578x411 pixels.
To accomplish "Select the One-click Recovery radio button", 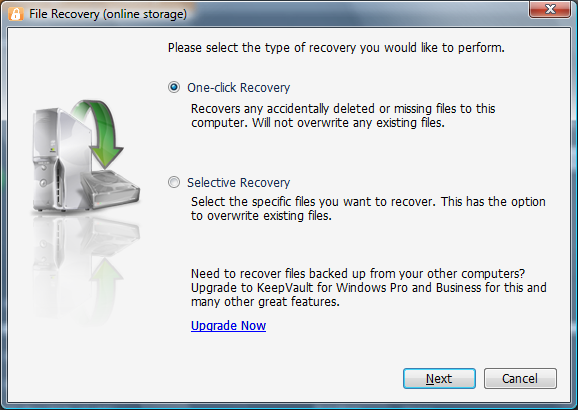I will coord(174,87).
